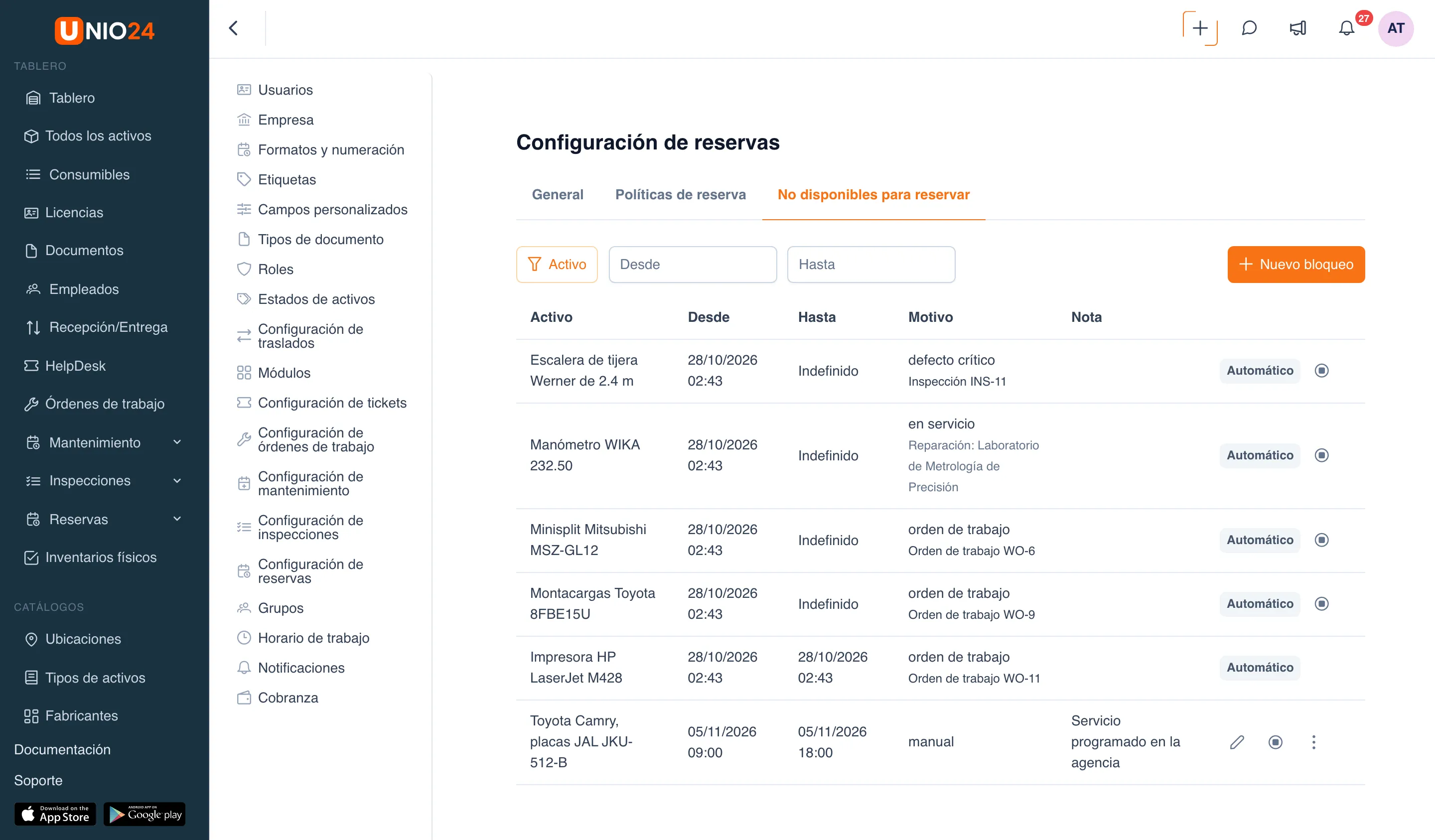
Task: Edit the Toyota Camry block with pencil
Action: pyautogui.click(x=1237, y=742)
